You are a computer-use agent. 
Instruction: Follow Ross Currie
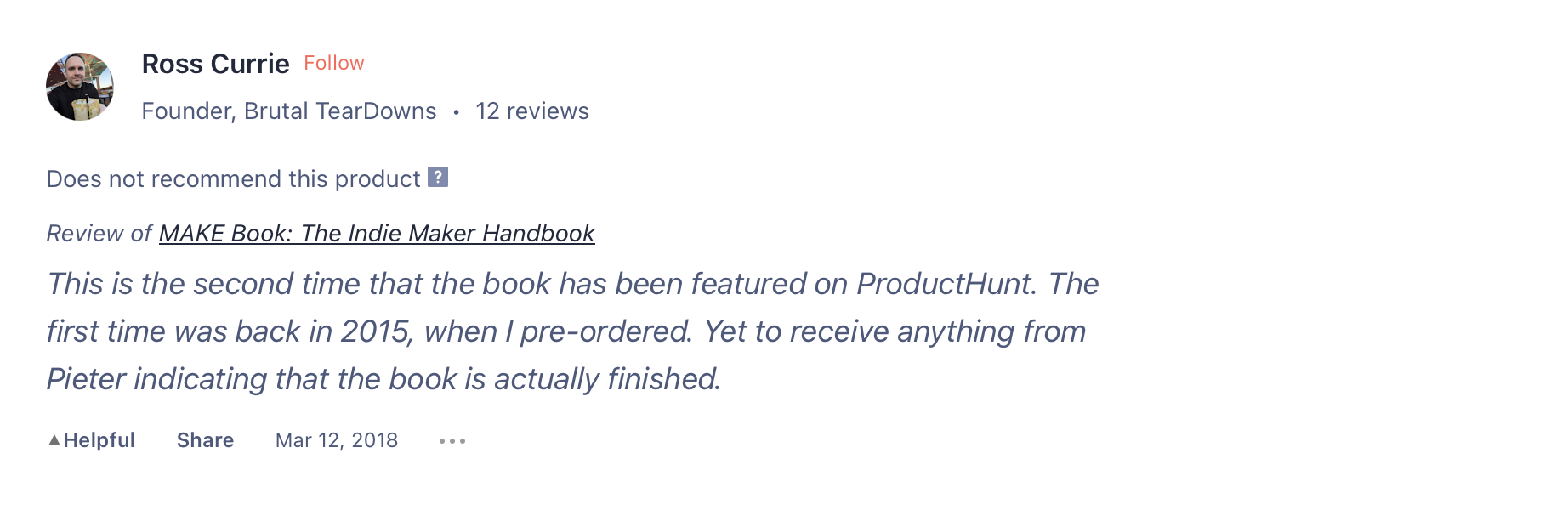coord(334,63)
